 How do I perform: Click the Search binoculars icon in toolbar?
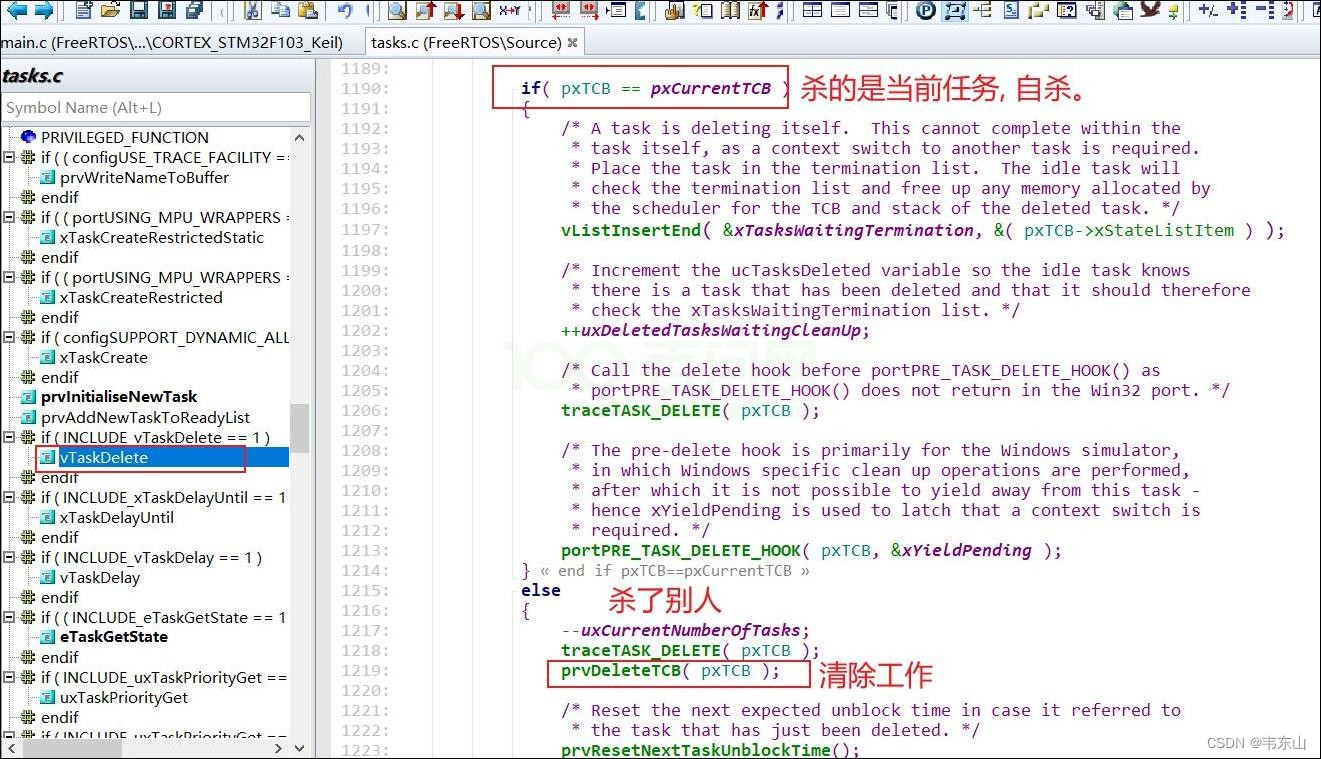click(x=397, y=11)
